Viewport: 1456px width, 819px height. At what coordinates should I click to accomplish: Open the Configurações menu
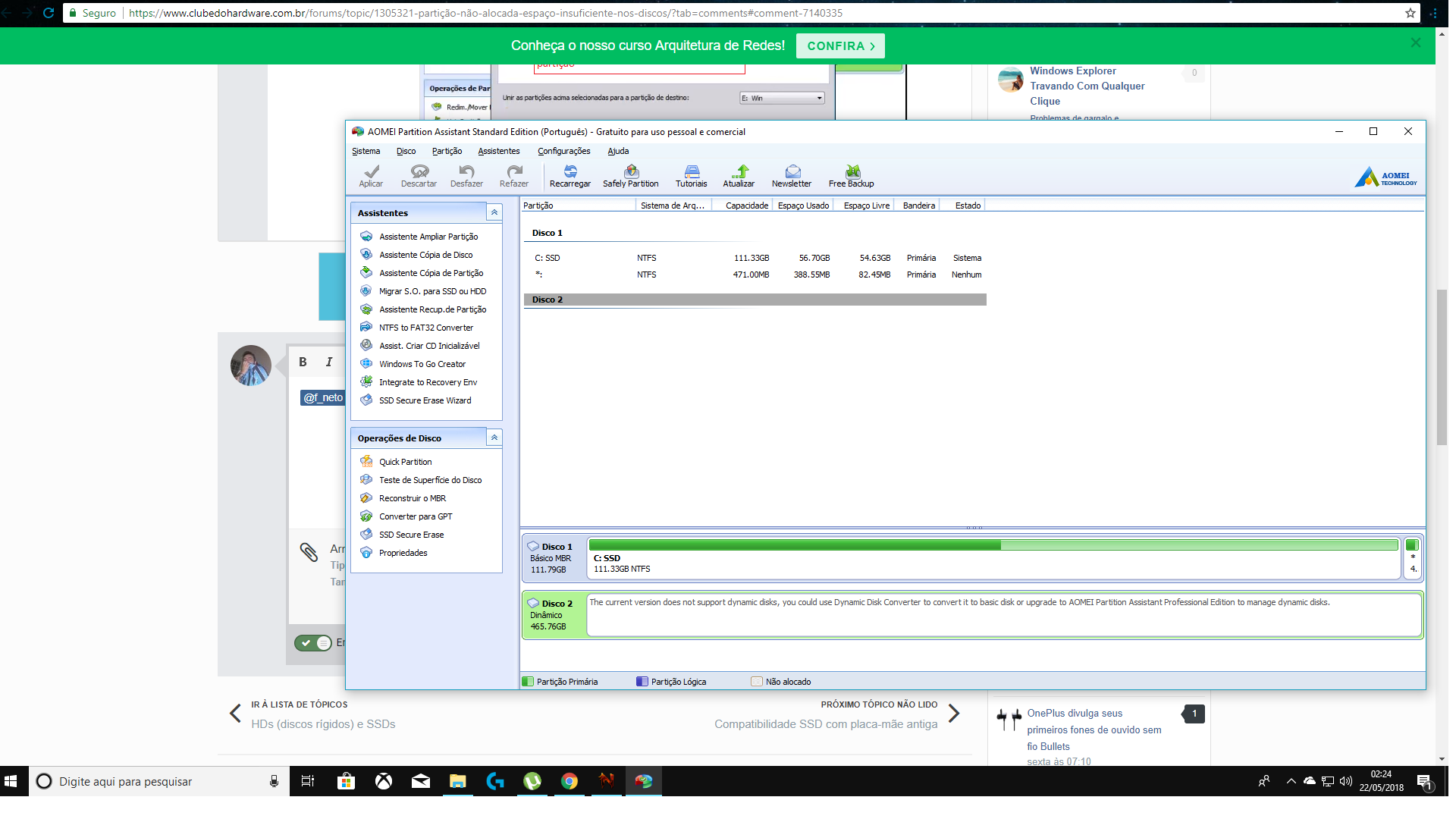(x=564, y=151)
